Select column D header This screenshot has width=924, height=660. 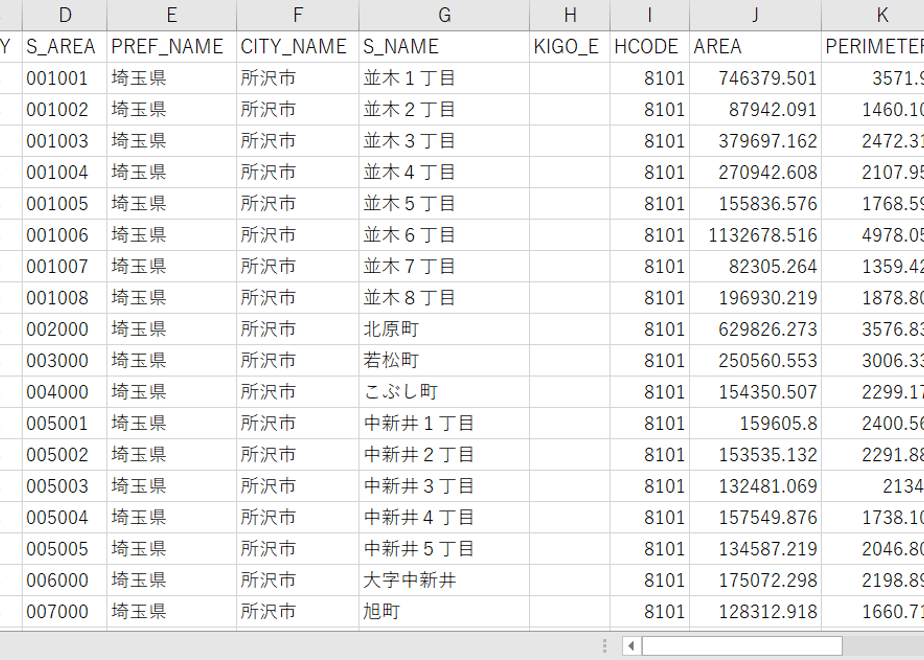(65, 15)
